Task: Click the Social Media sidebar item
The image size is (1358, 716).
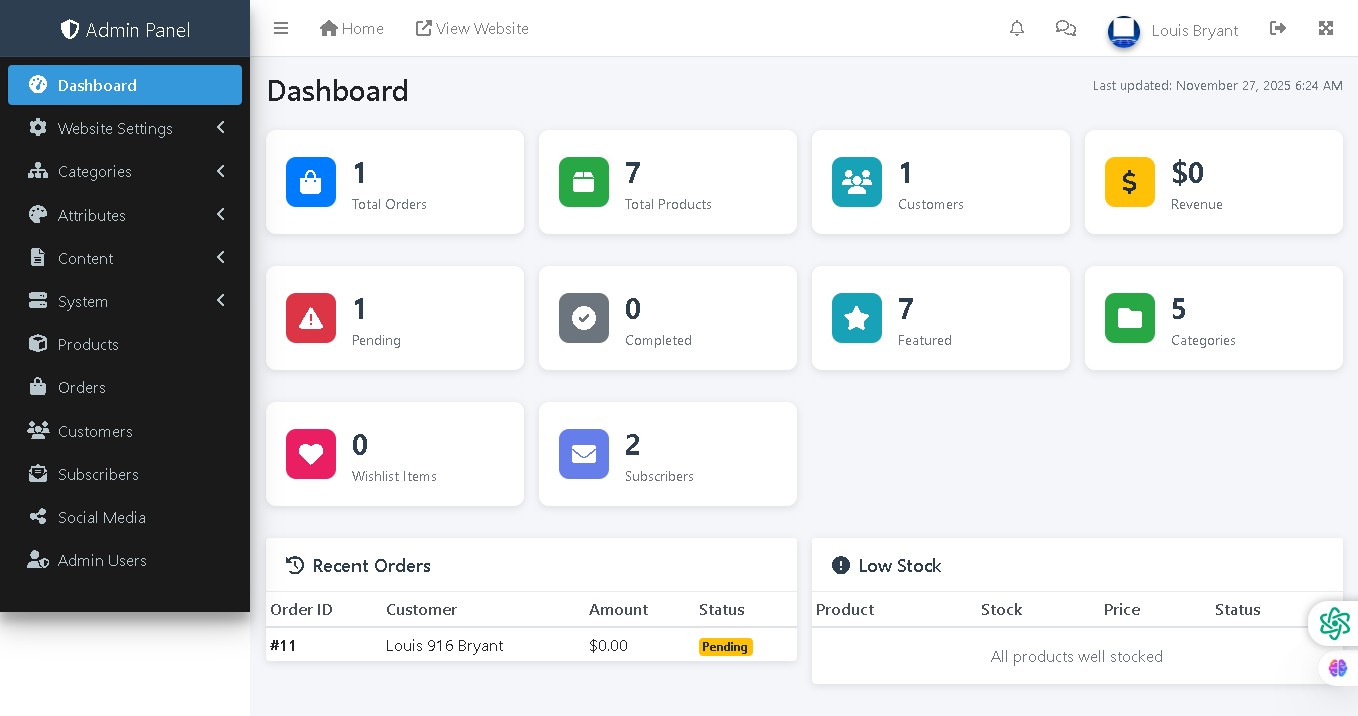Action: click(100, 517)
